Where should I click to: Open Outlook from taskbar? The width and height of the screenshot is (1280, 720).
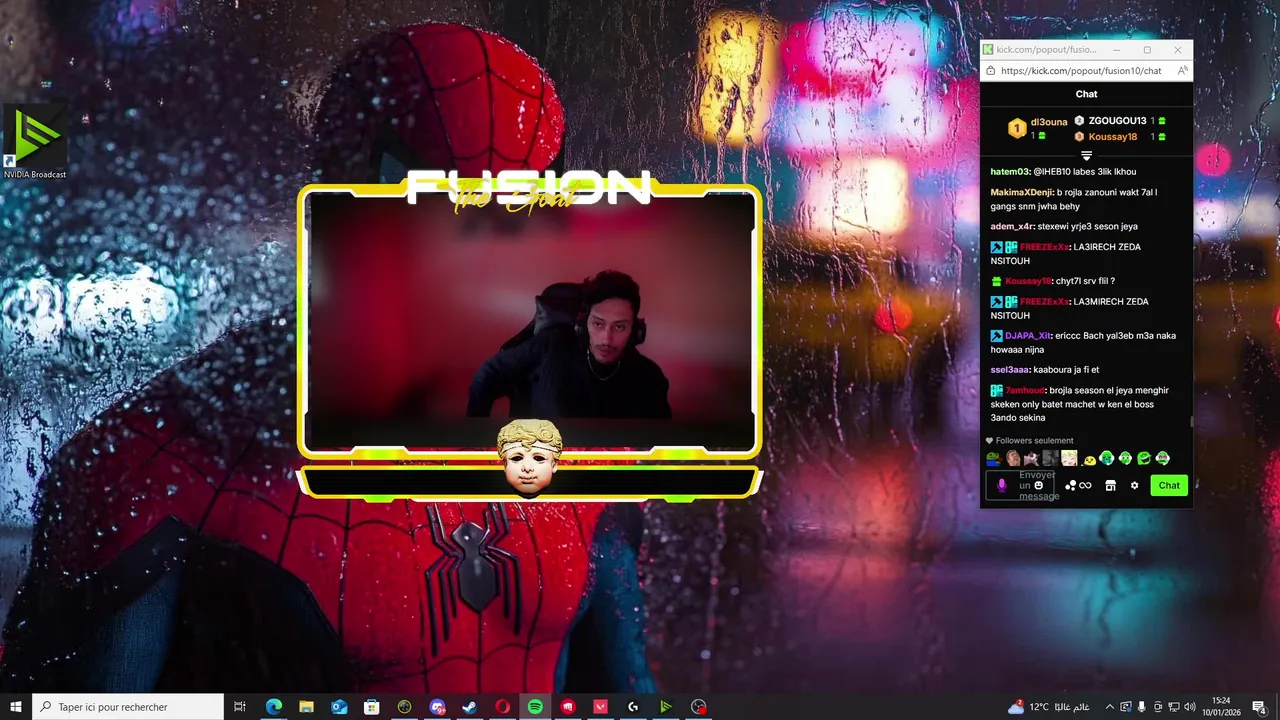click(339, 707)
